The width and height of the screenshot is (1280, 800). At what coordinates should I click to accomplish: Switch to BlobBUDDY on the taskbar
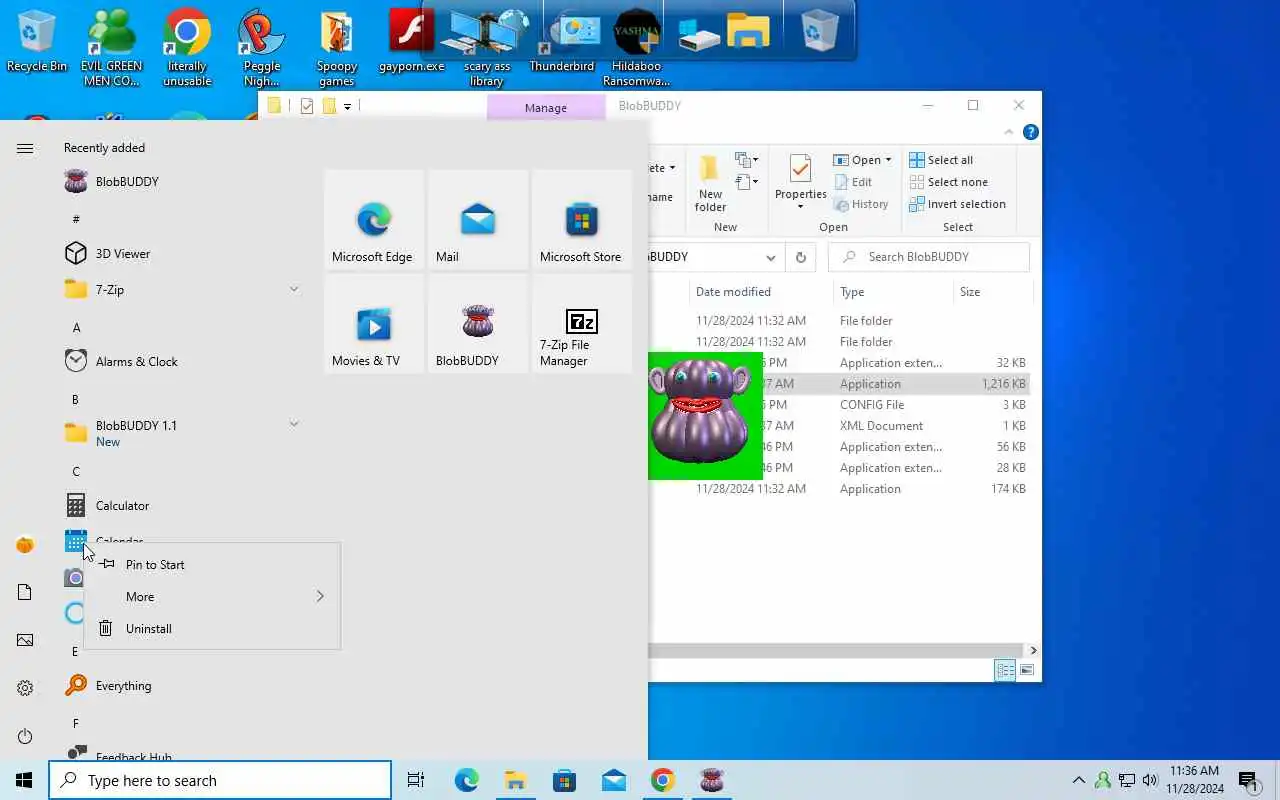pos(711,780)
